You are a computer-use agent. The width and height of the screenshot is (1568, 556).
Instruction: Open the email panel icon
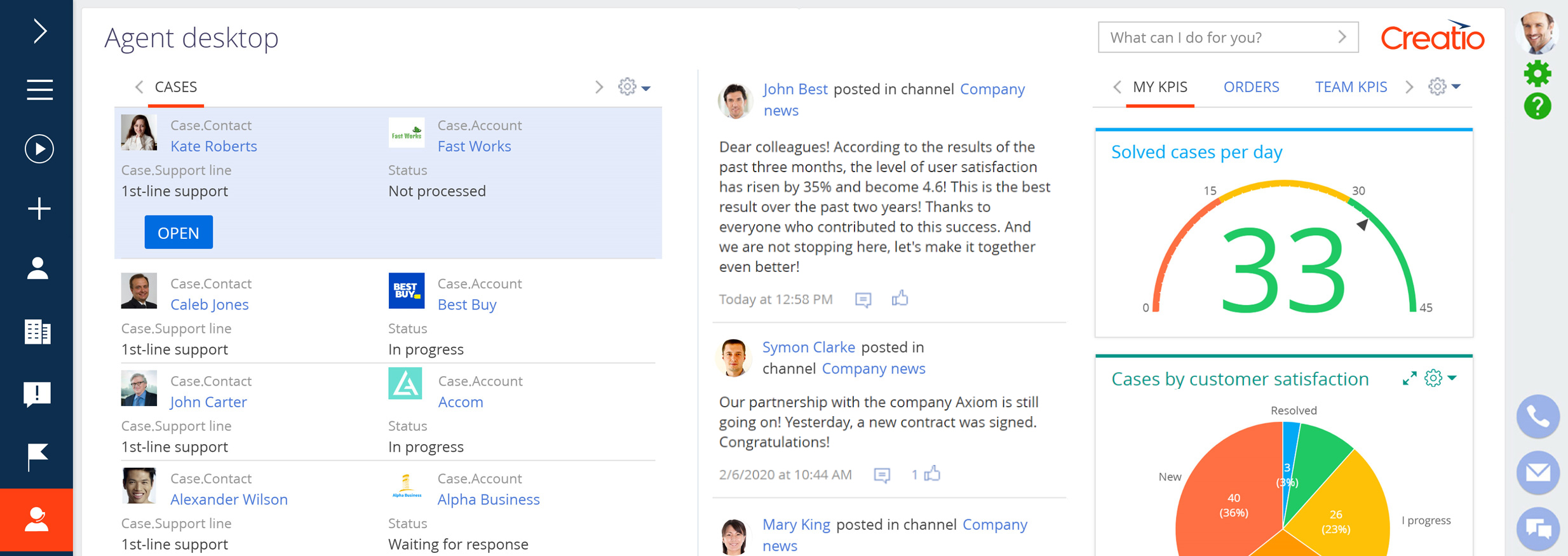(1538, 472)
